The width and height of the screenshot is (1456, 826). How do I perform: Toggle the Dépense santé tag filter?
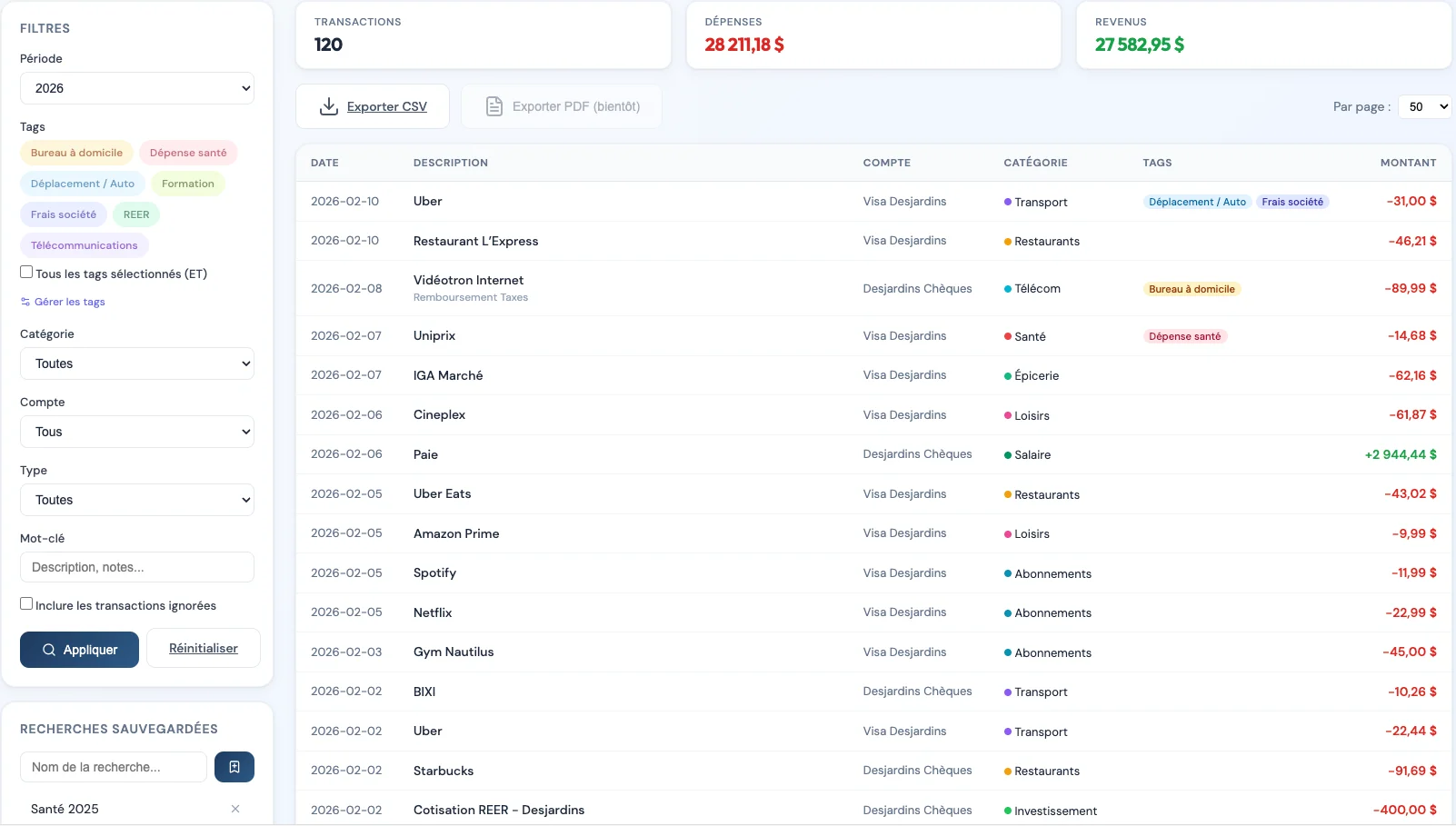coord(188,153)
